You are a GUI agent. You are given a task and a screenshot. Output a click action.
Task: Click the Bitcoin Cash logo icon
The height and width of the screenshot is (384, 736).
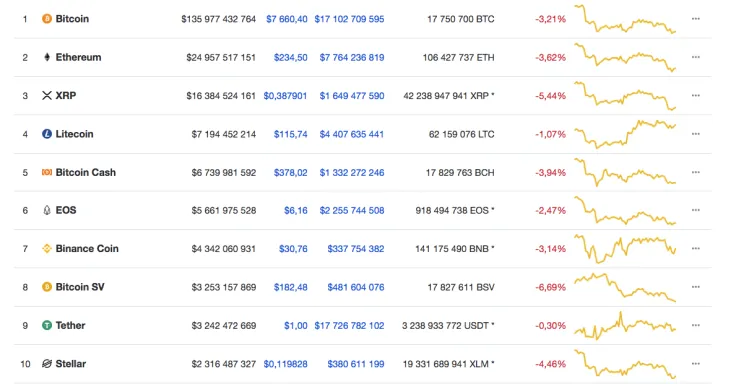[47, 172]
